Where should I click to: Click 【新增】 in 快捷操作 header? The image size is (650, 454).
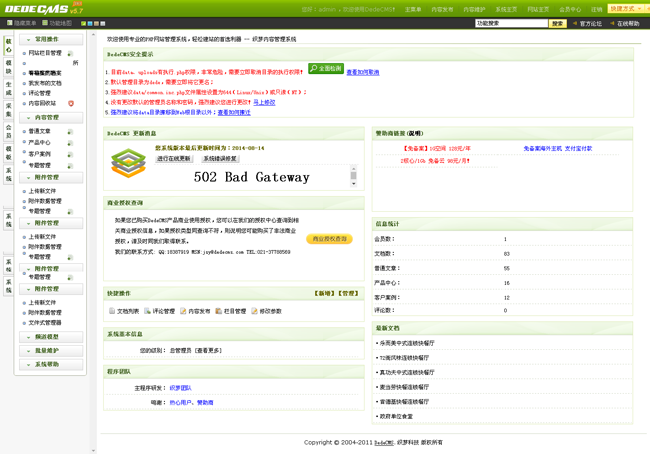(325, 294)
